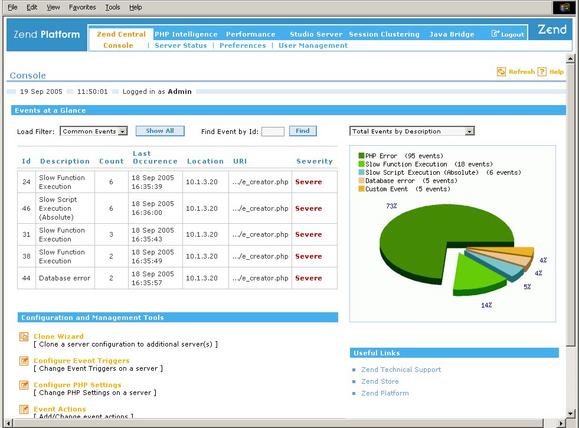This screenshot has width=579, height=428.
Task: Select the Console sub-tab
Action: [x=118, y=45]
